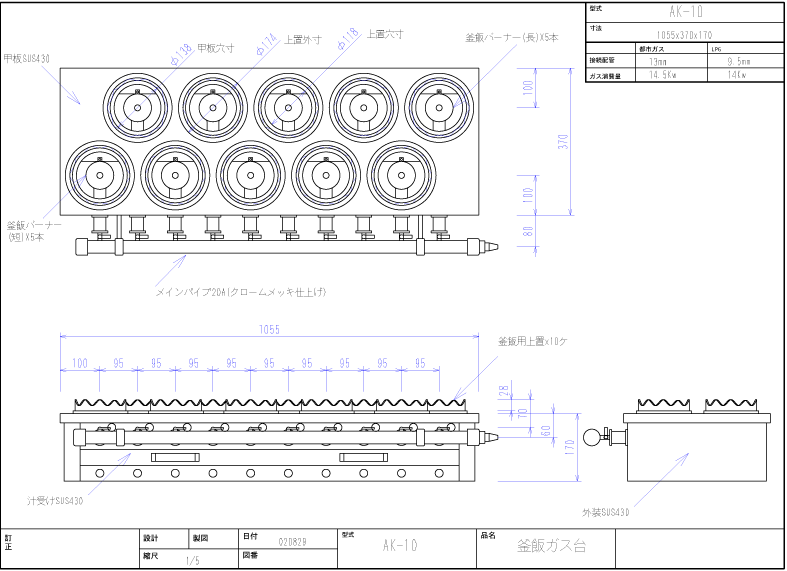The image size is (787, 571).
Task: Click the 1055 overall width dimension
Action: pos(269,328)
